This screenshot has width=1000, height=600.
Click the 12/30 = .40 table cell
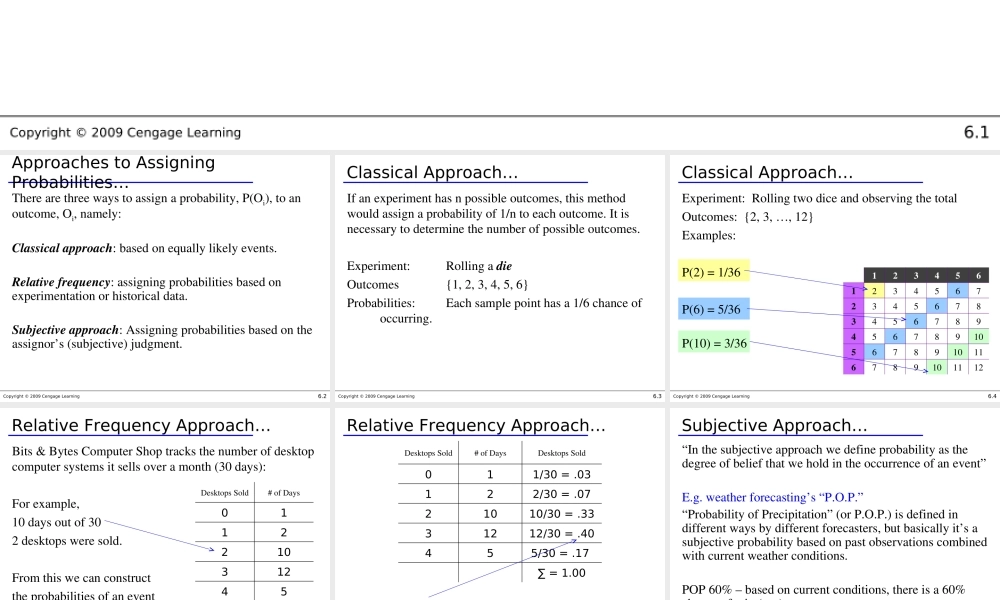click(x=561, y=534)
